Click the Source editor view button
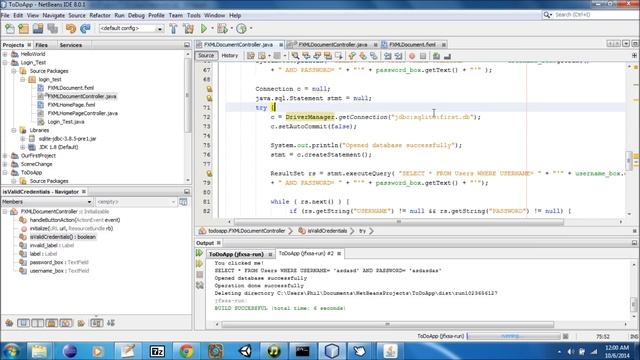The image size is (640, 360). tap(206, 56)
